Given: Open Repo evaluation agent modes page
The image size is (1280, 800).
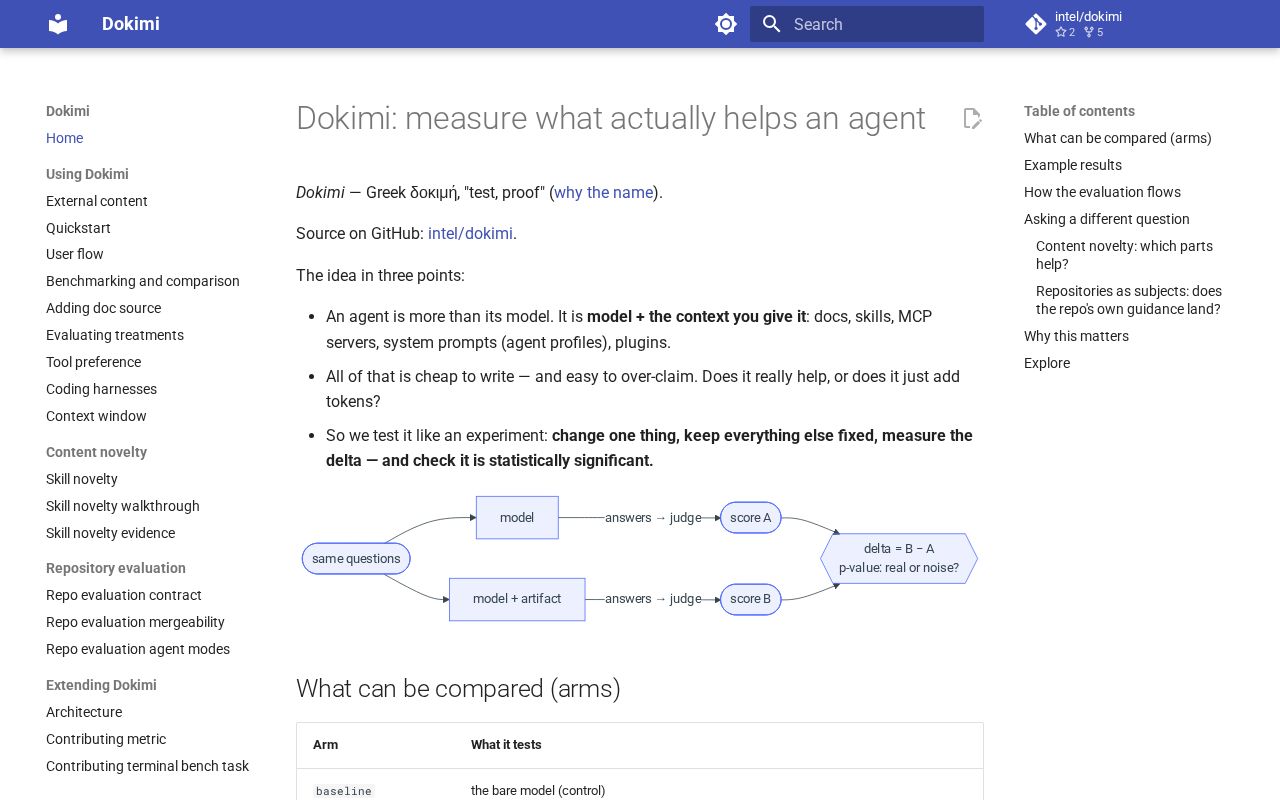Looking at the screenshot, I should tap(138, 649).
